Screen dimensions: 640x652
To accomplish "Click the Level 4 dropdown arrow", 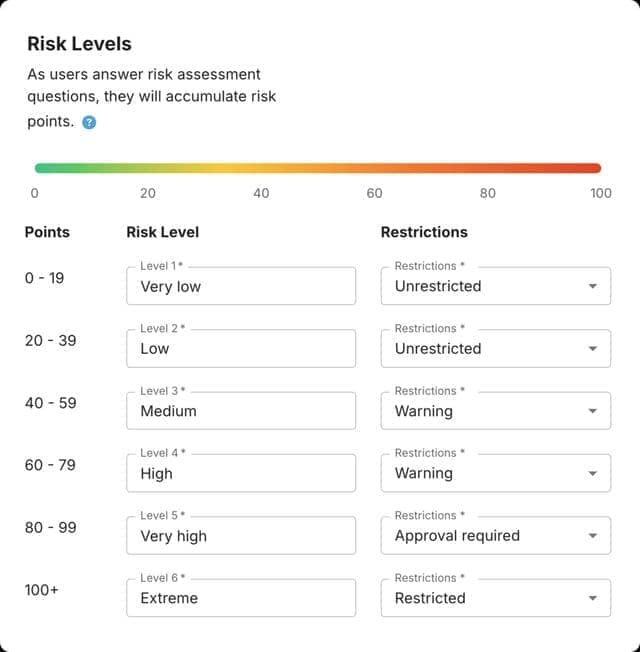I will pos(593,474).
